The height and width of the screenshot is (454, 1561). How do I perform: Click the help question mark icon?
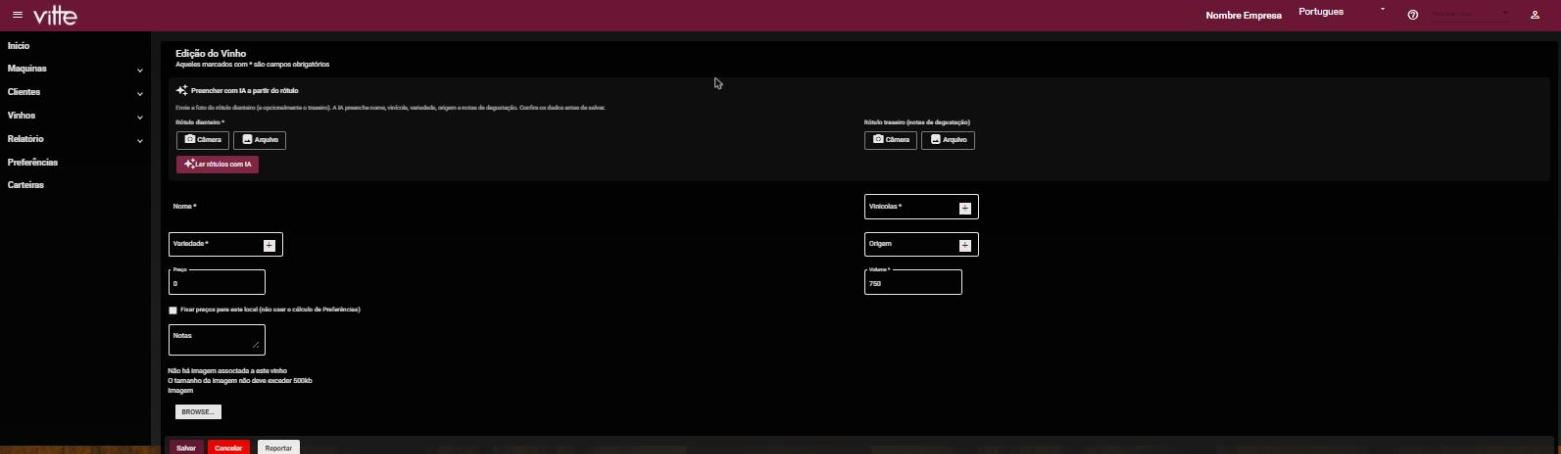click(x=1413, y=15)
